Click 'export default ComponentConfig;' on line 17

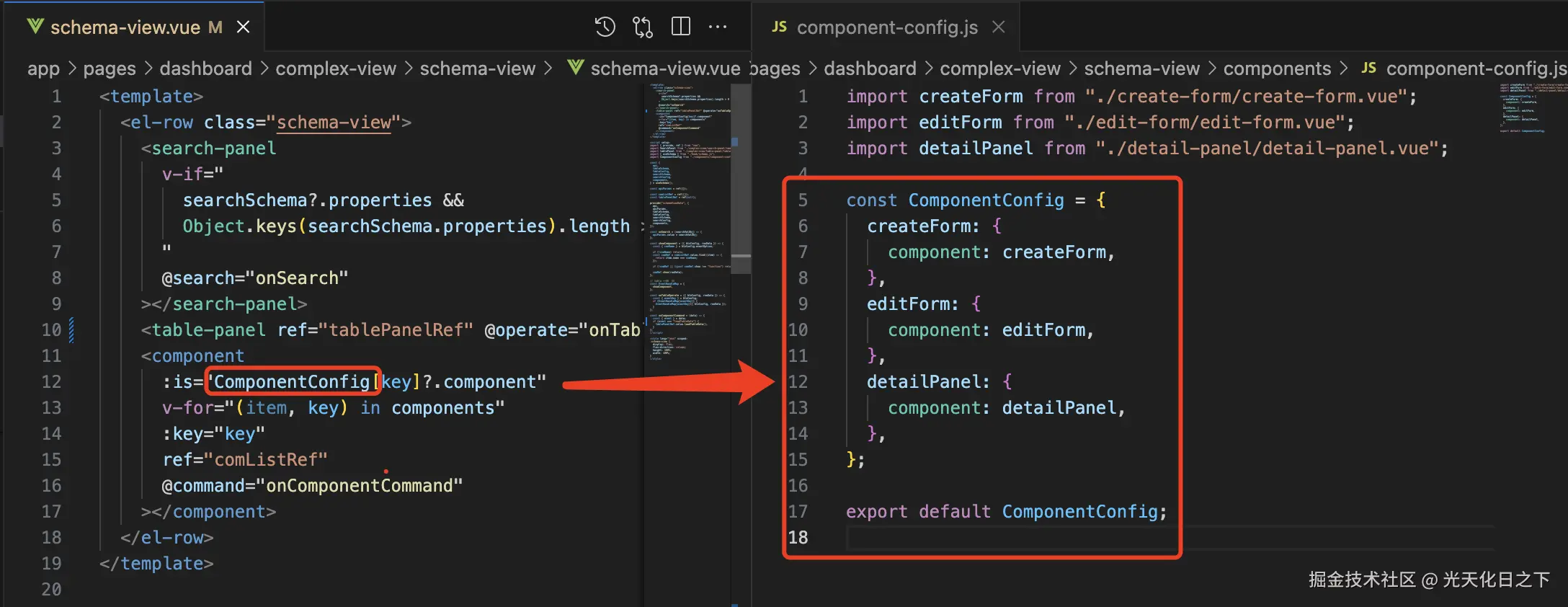tap(1007, 511)
